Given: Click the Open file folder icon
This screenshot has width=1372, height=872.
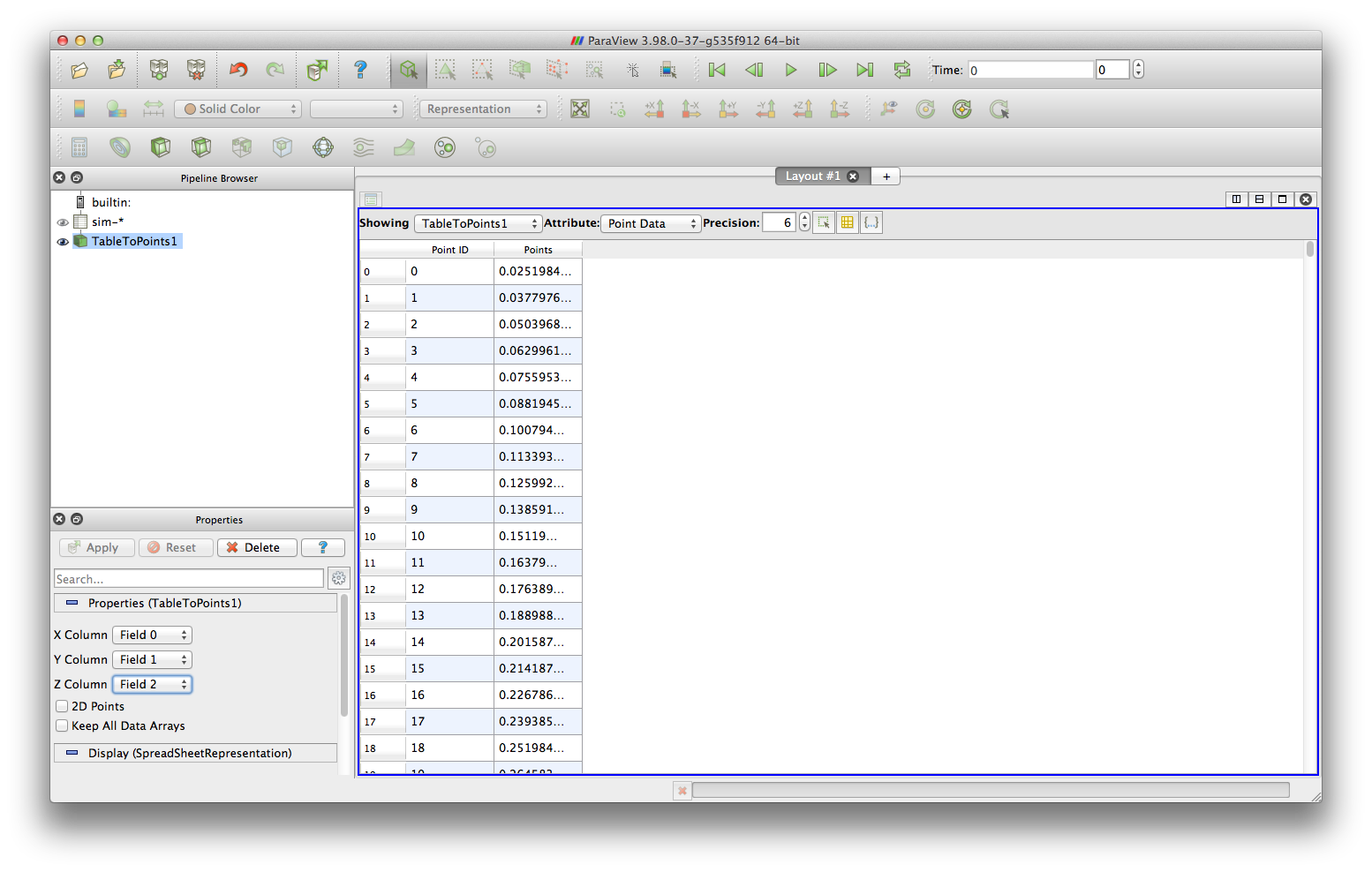Looking at the screenshot, I should tap(79, 71).
